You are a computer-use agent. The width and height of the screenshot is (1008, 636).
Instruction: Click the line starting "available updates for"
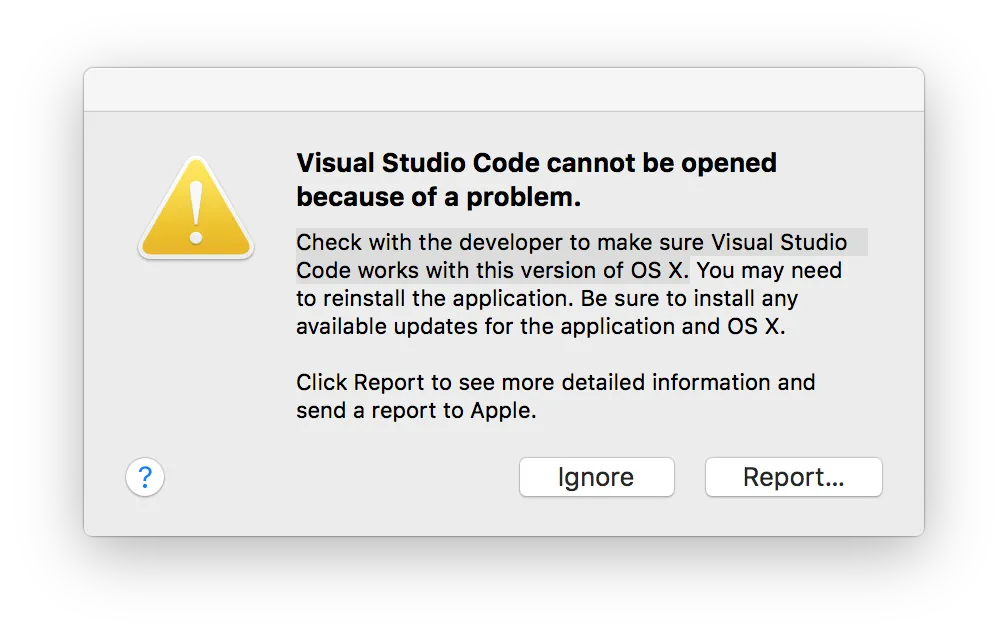click(x=541, y=326)
